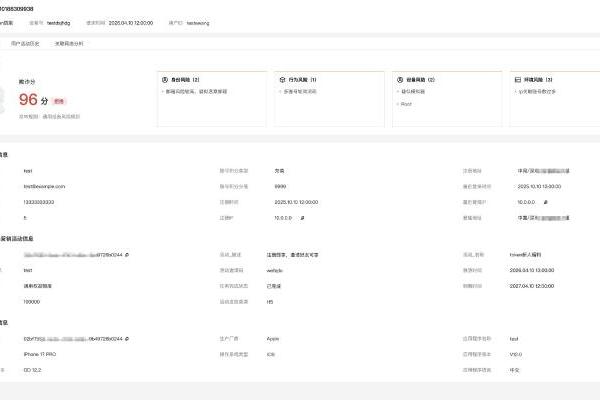Open the 设备风险 (2) risk card
600x400 pixels.
point(447,99)
